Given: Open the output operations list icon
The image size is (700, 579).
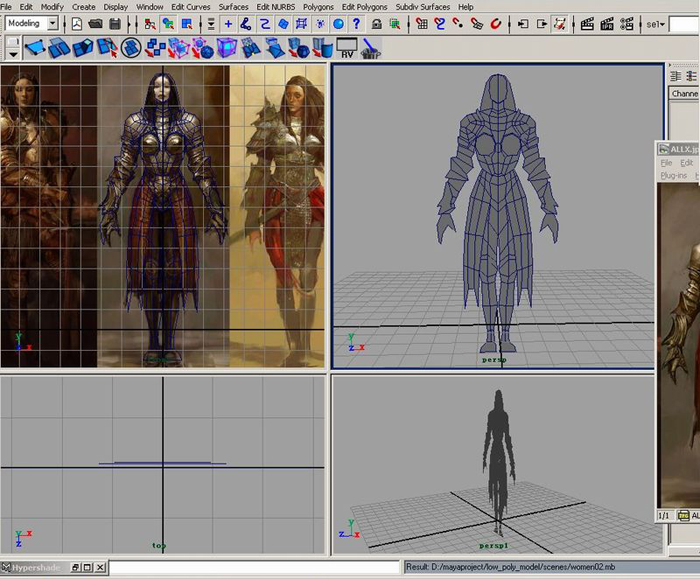Looking at the screenshot, I should coord(541,24).
